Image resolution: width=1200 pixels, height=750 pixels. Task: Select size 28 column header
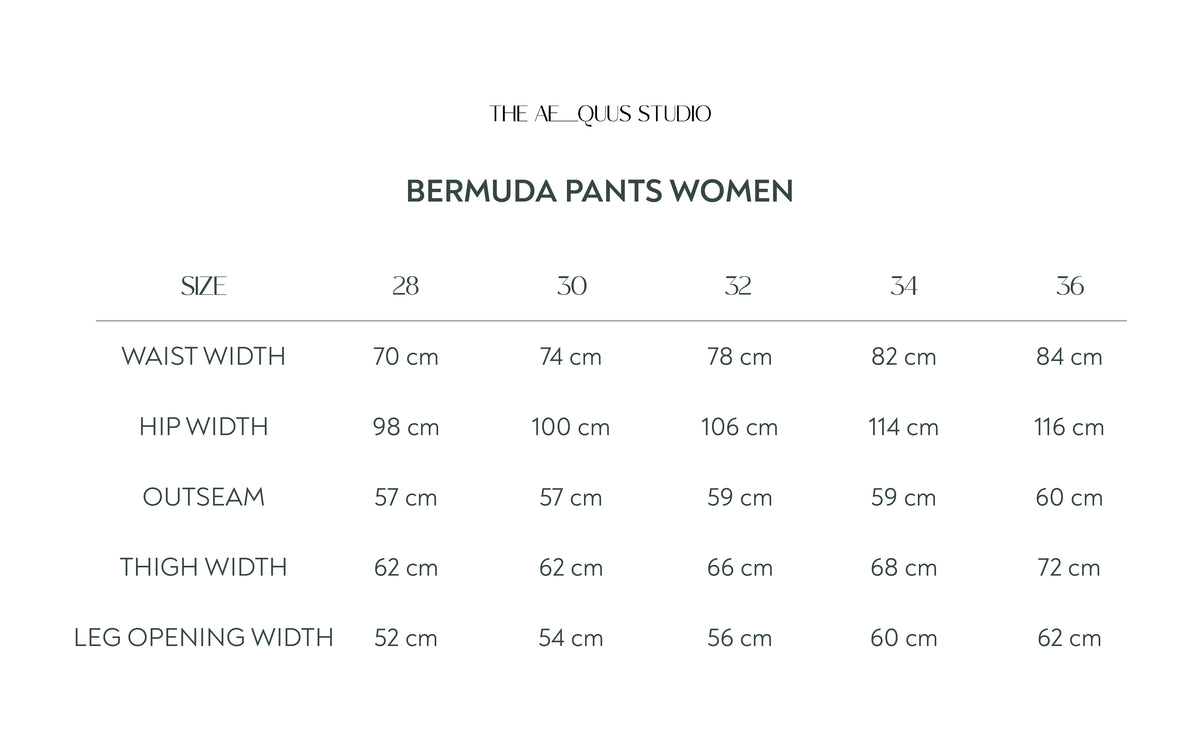pos(405,287)
